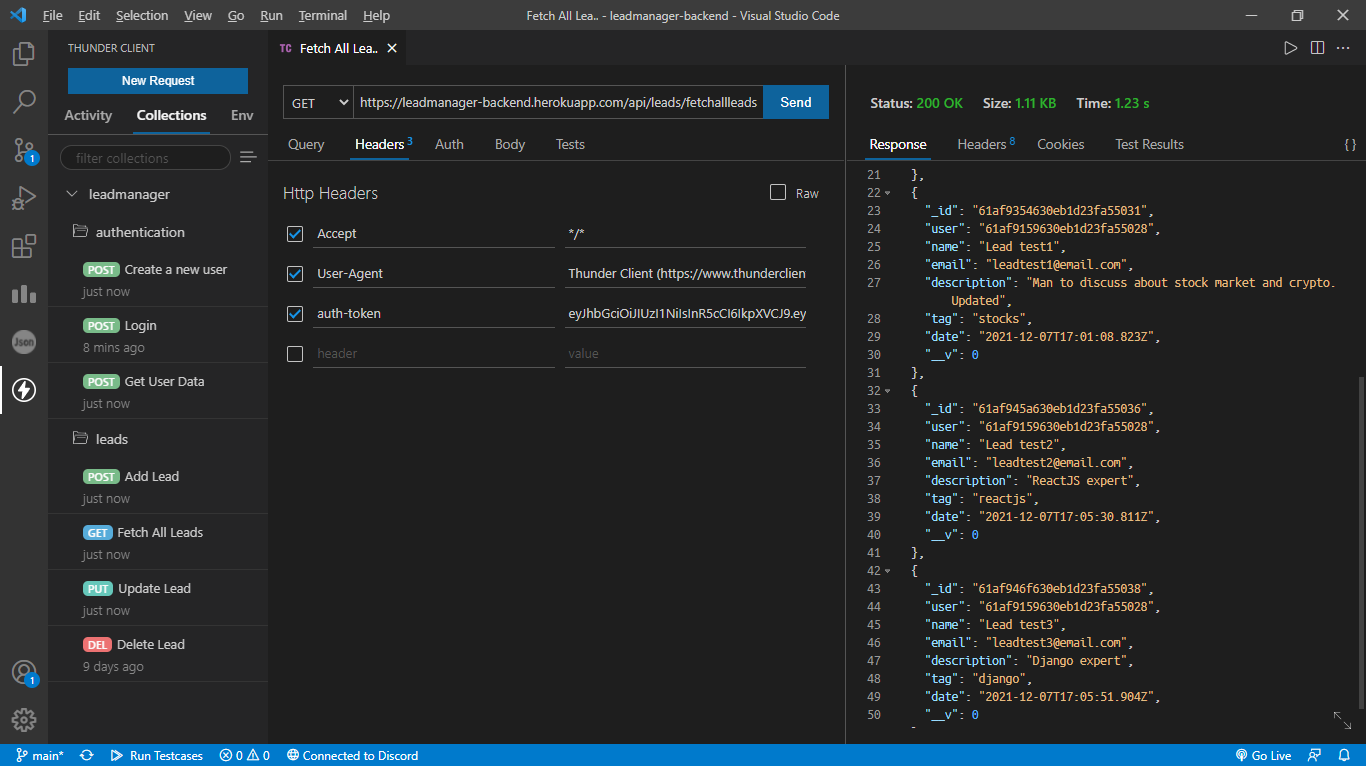Image resolution: width=1366 pixels, height=766 pixels.
Task: Open the bar chart icon in activity bar
Action: coord(24,294)
